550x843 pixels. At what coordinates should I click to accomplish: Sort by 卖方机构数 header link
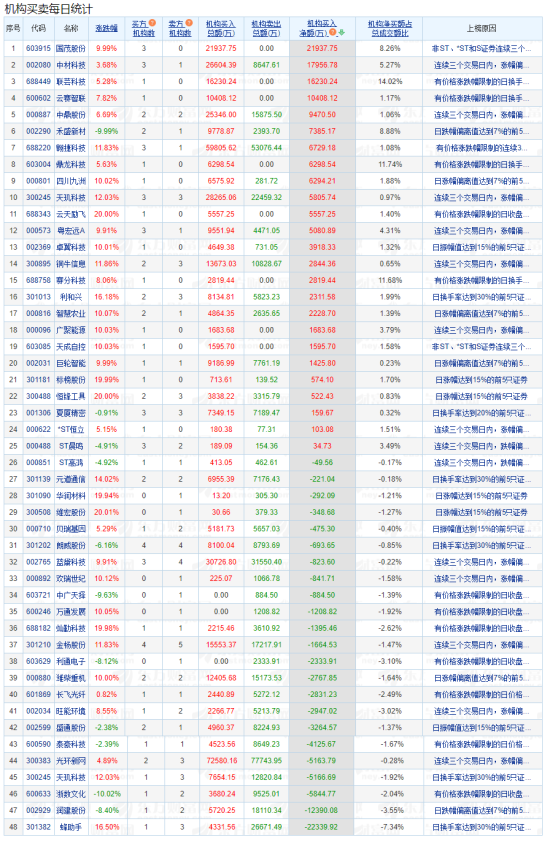coord(180,28)
